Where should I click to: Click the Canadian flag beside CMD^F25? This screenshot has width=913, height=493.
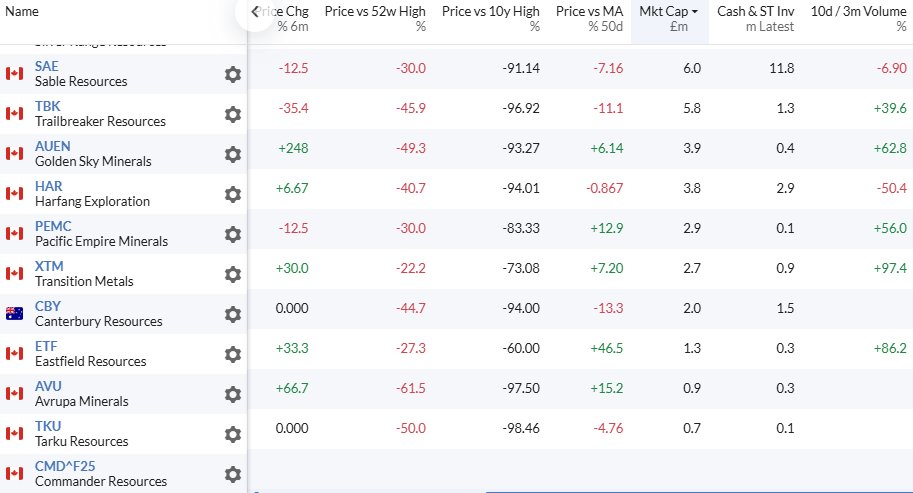15,474
